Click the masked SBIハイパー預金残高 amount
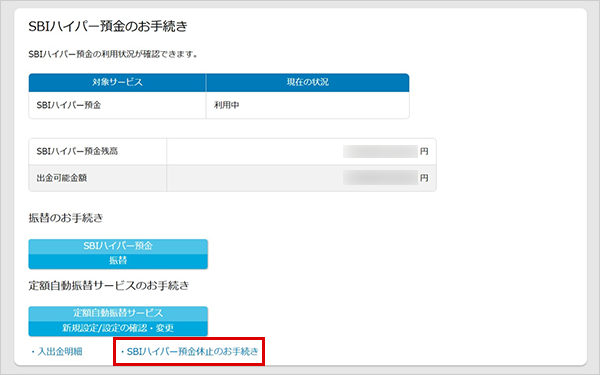 380,152
